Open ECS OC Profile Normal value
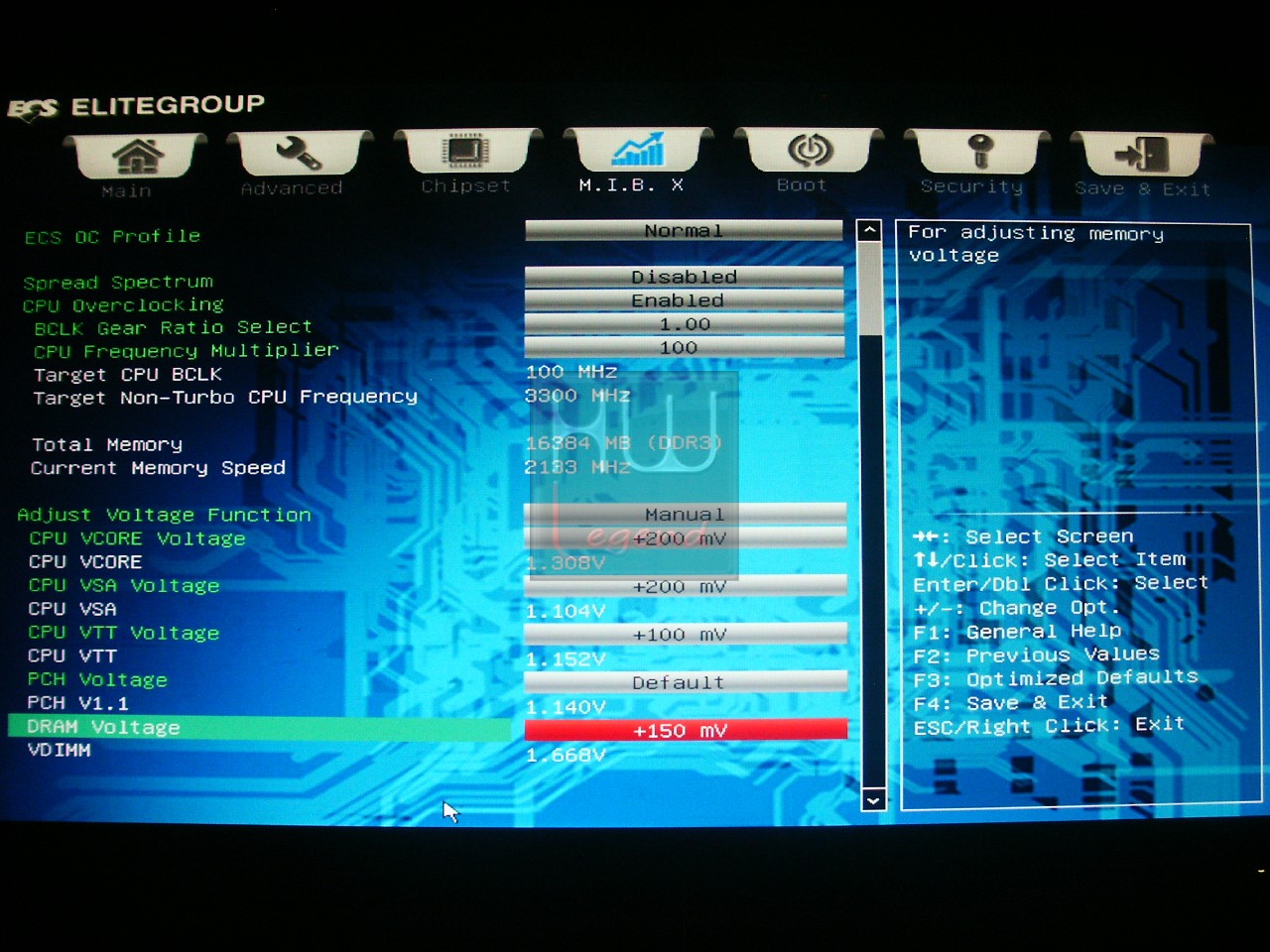This screenshot has width=1270, height=952. tap(684, 230)
